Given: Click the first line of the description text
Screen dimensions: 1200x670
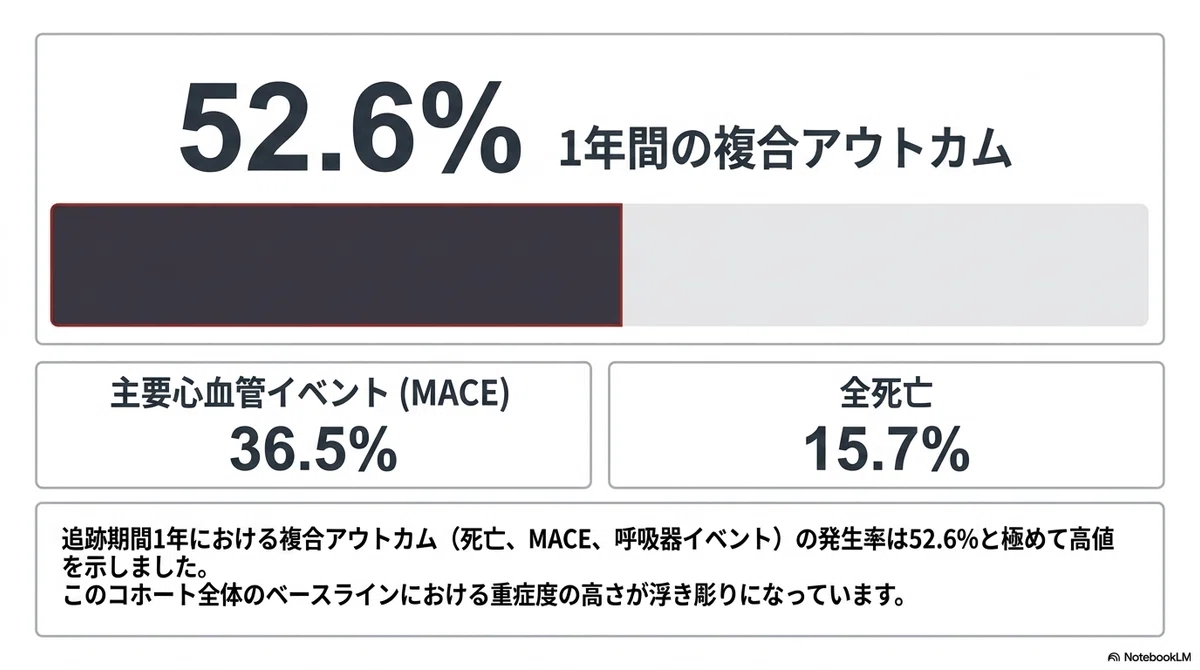Looking at the screenshot, I should pos(588,541).
